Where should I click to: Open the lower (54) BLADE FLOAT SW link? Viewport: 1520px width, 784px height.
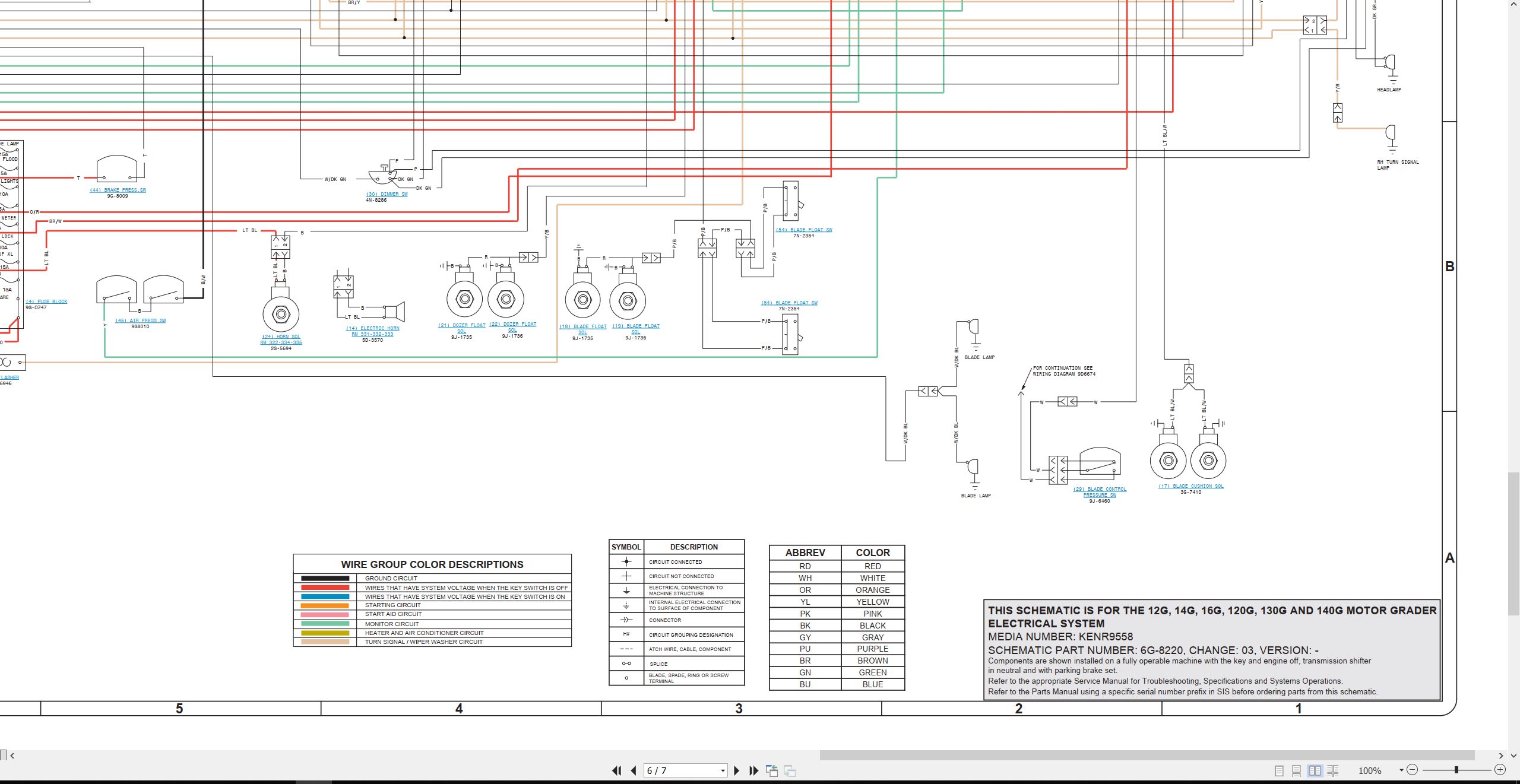pos(789,303)
